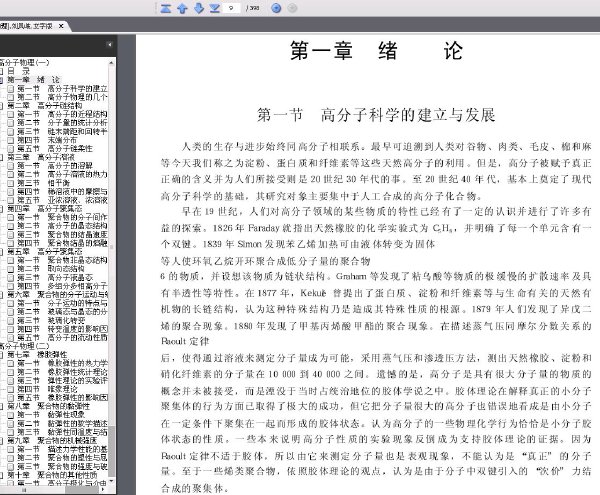
Task: Click the page number input field
Action: click(231, 8)
